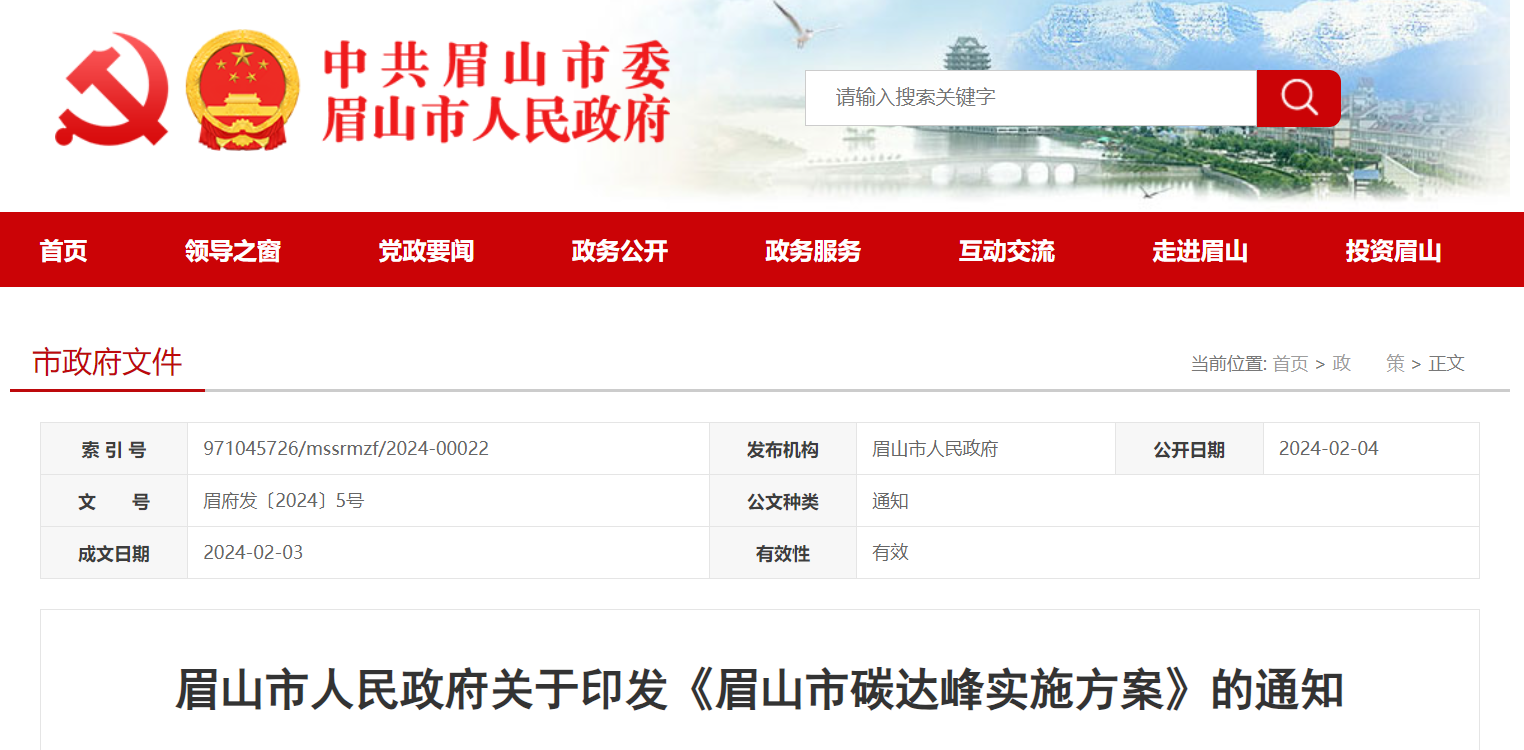Click the red search magnifier button
Image resolution: width=1524 pixels, height=750 pixels.
1298,98
